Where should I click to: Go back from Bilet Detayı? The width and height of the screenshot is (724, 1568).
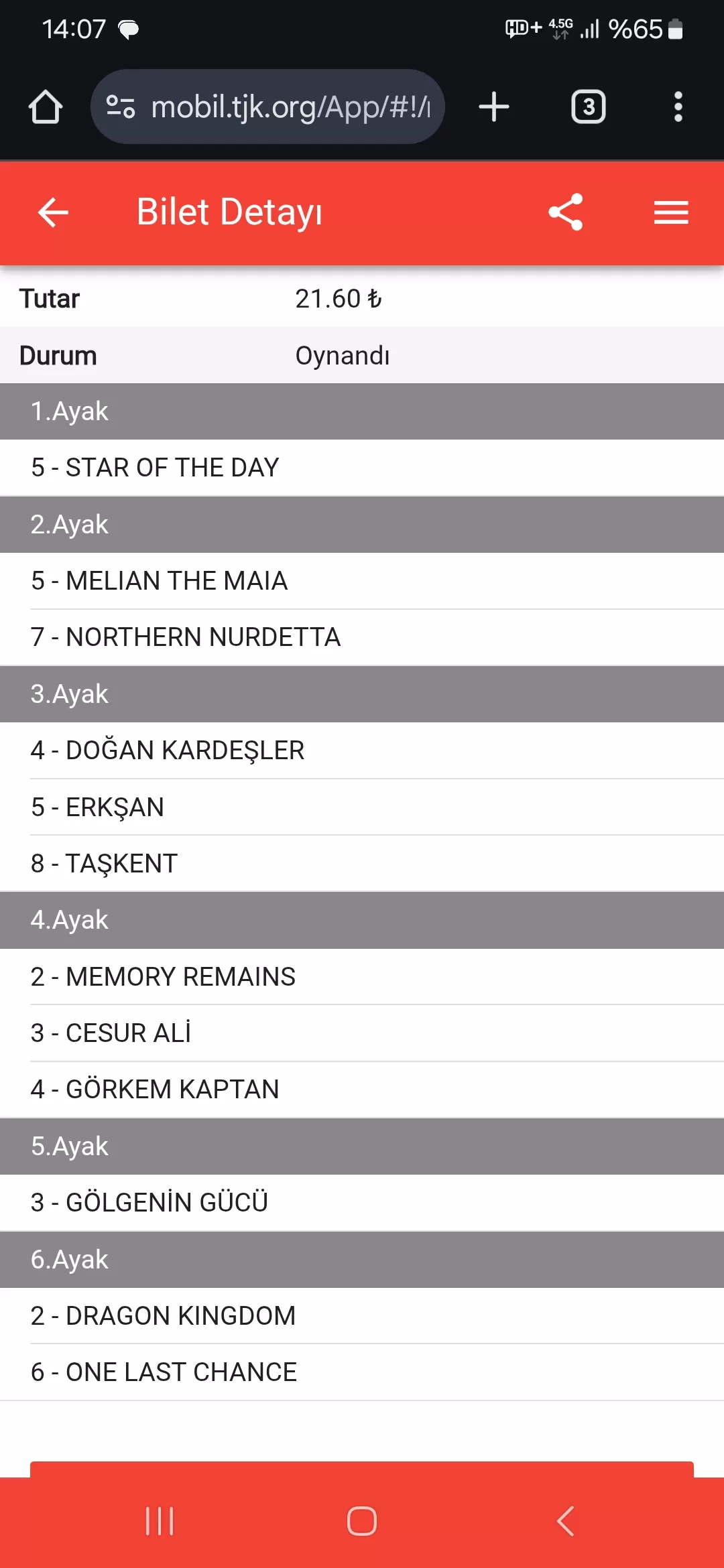[54, 212]
